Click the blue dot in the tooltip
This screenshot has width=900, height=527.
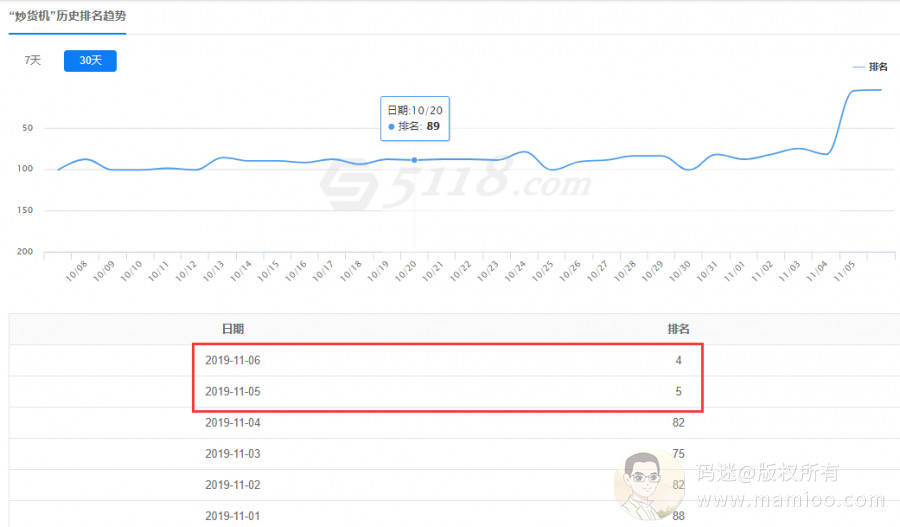[x=391, y=127]
